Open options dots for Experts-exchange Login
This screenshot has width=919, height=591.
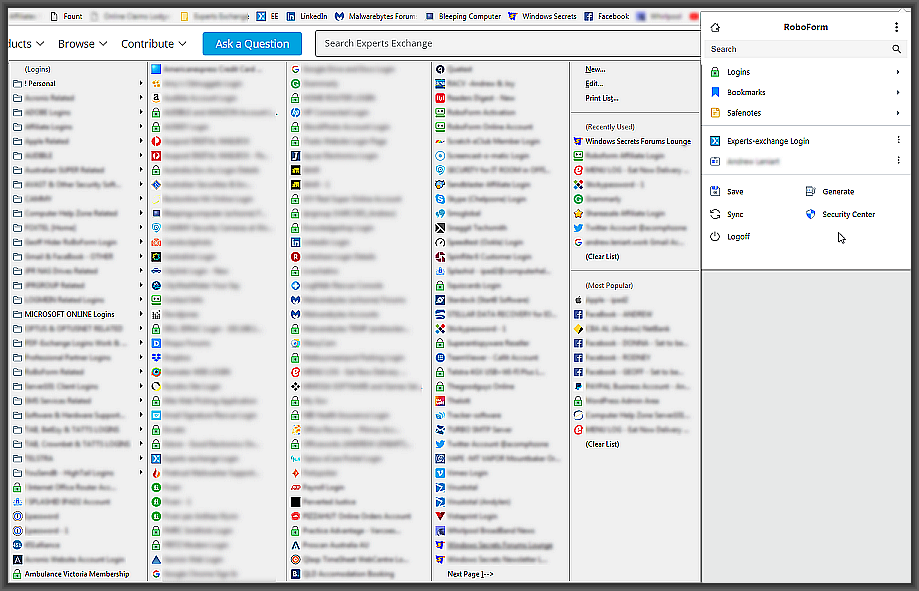point(898,140)
